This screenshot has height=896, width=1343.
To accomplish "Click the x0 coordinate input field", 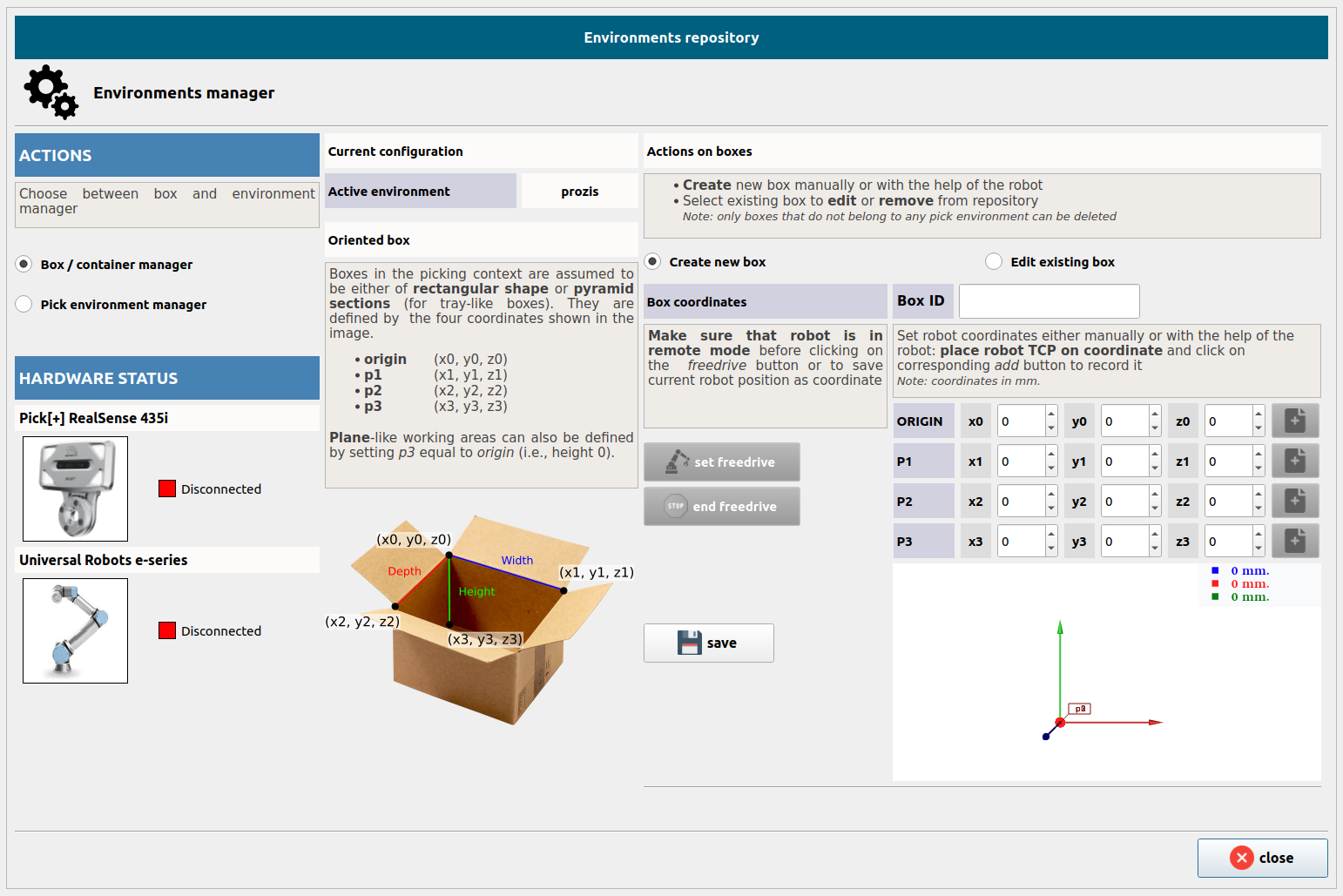I will 1021,421.
